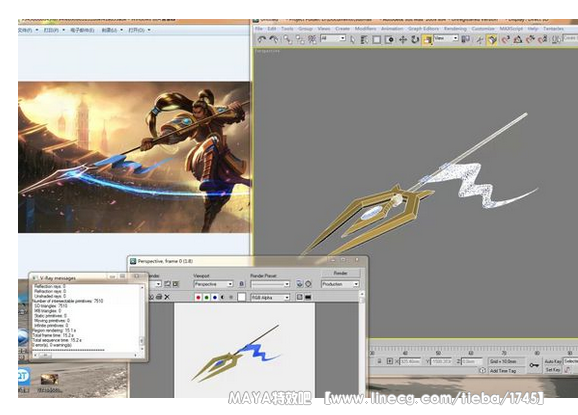Click the Set Key button
Viewport: 578px width, 415px height.
point(553,370)
